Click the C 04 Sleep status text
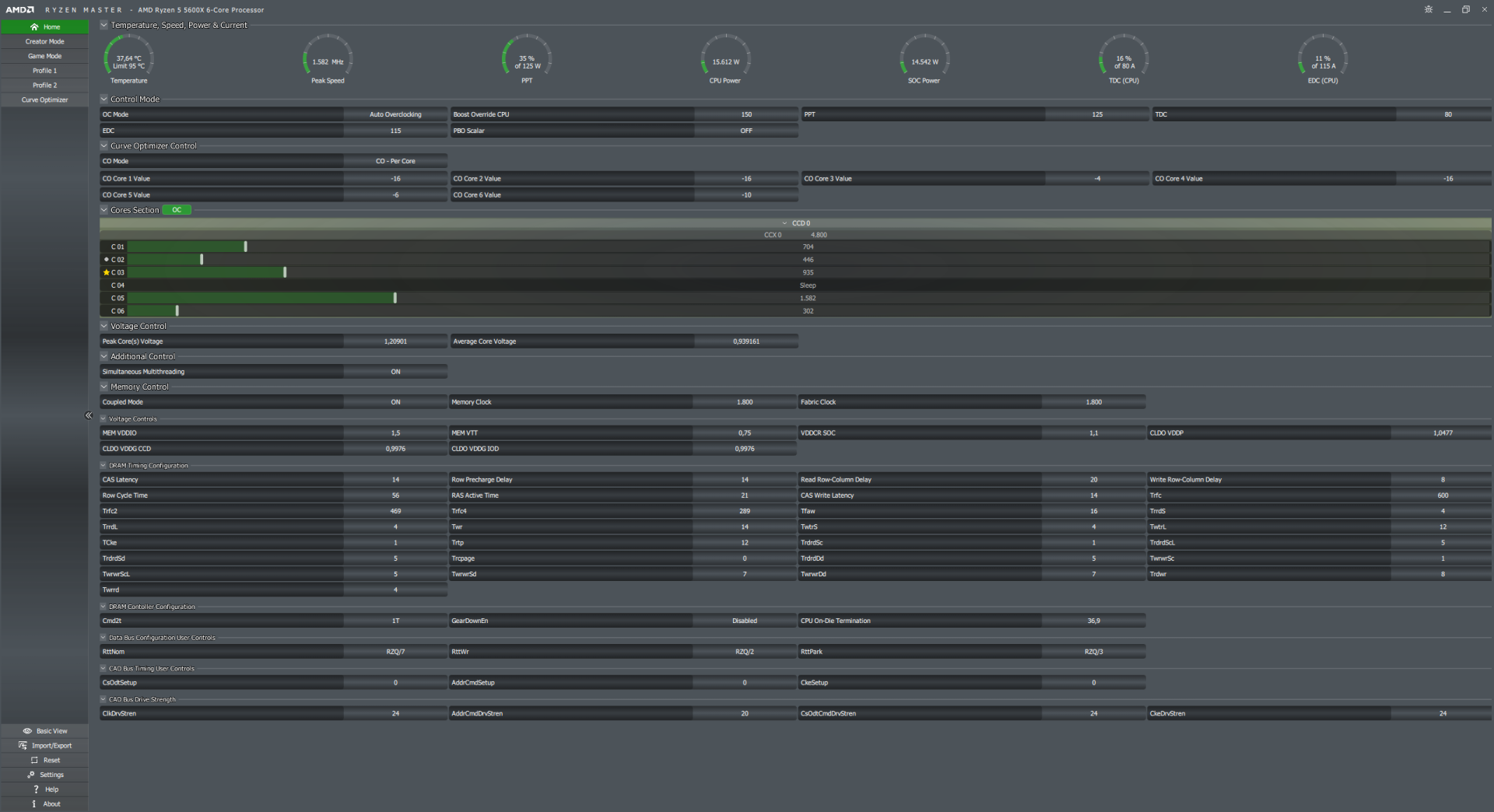 808,285
